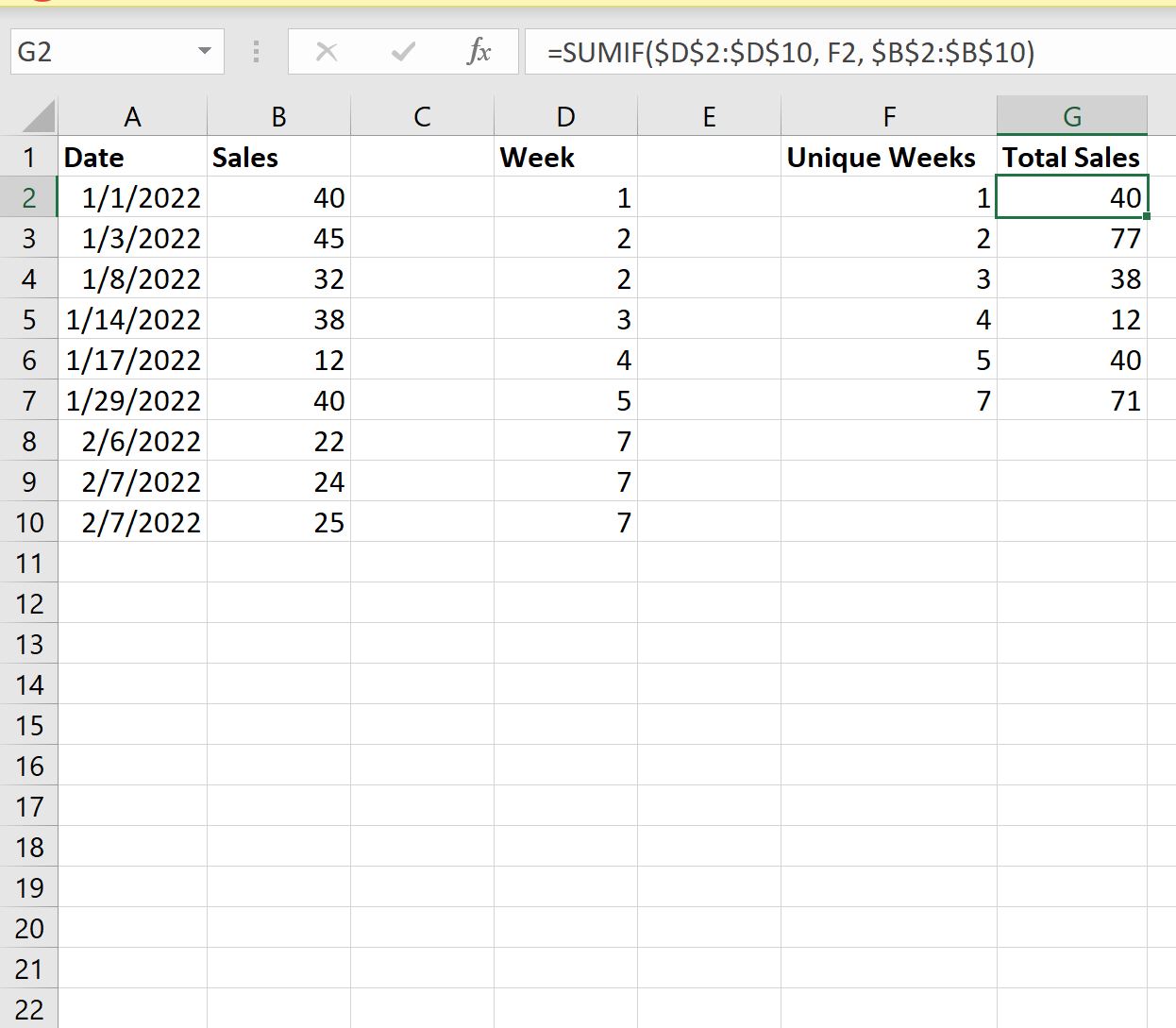The width and height of the screenshot is (1176, 1028).
Task: Select the Sales value 45
Action: click(278, 238)
